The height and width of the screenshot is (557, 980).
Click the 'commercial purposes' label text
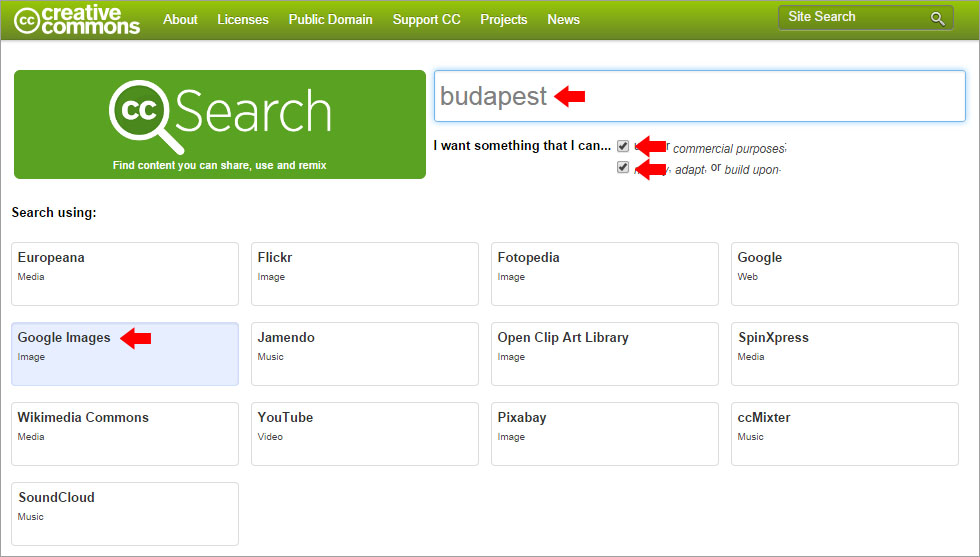(x=729, y=149)
